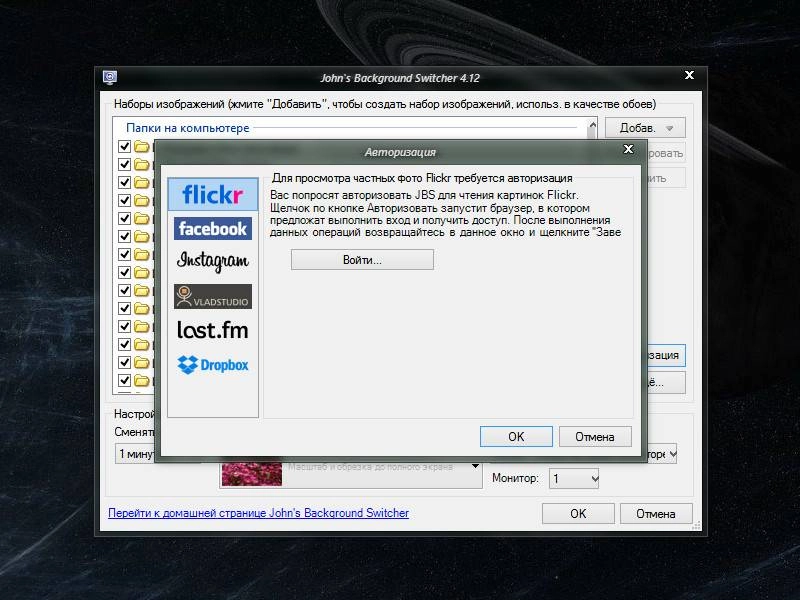This screenshot has height=600, width=800.
Task: Choose Last.fm as the image source
Action: coord(211,330)
